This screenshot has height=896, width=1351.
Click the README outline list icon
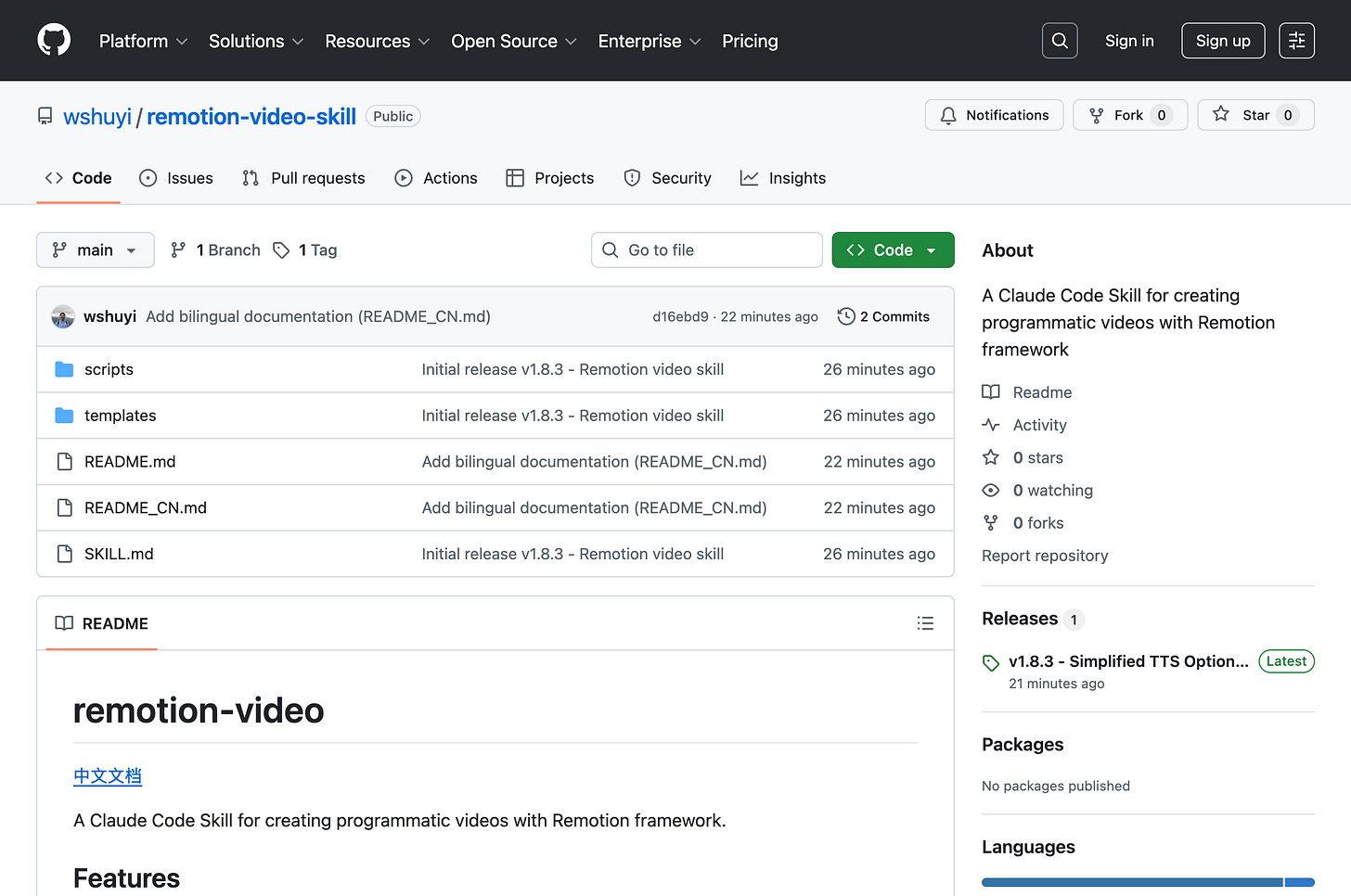click(925, 623)
